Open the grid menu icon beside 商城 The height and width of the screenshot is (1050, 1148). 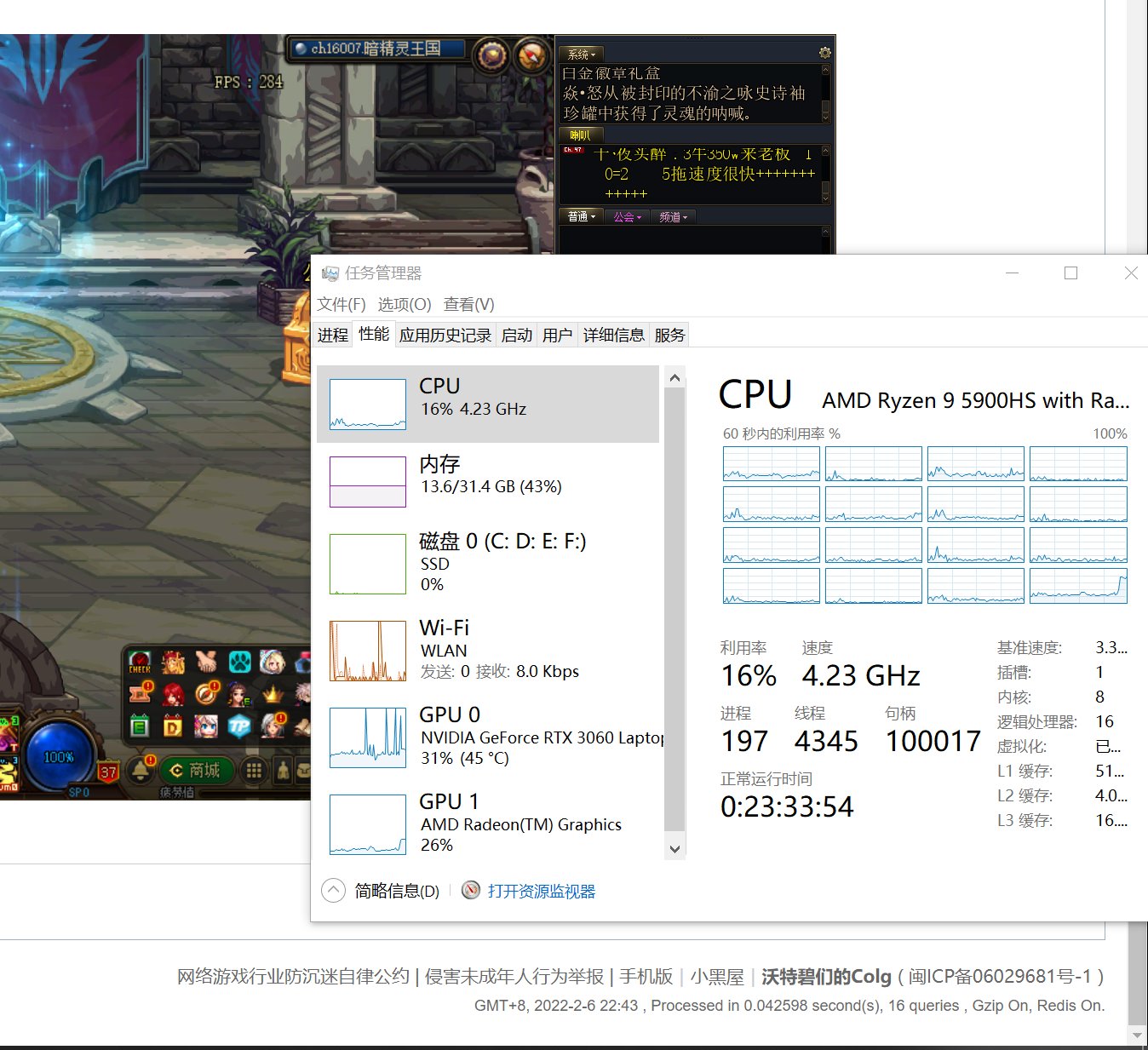tap(254, 770)
